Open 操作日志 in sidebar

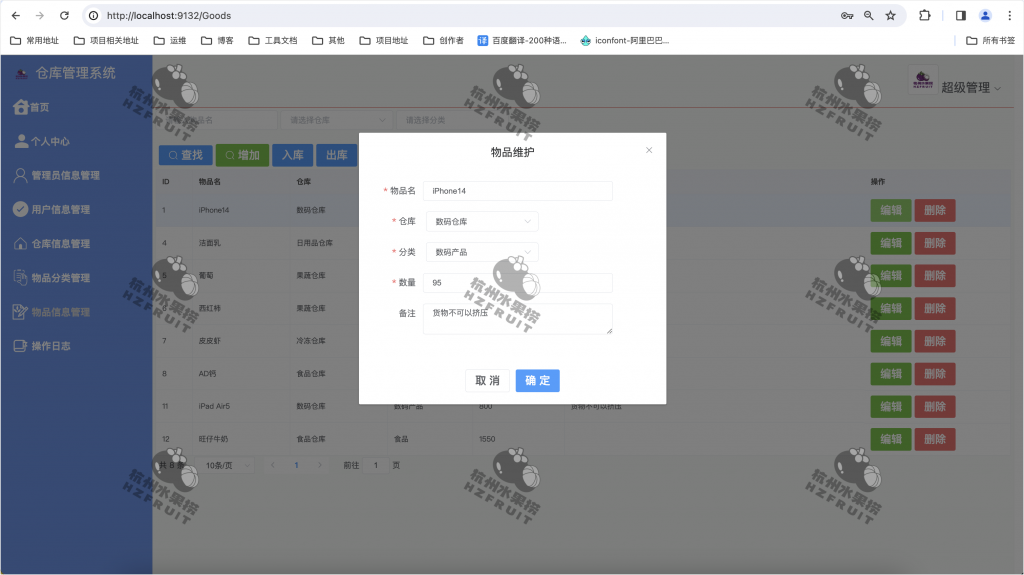pos(42,346)
